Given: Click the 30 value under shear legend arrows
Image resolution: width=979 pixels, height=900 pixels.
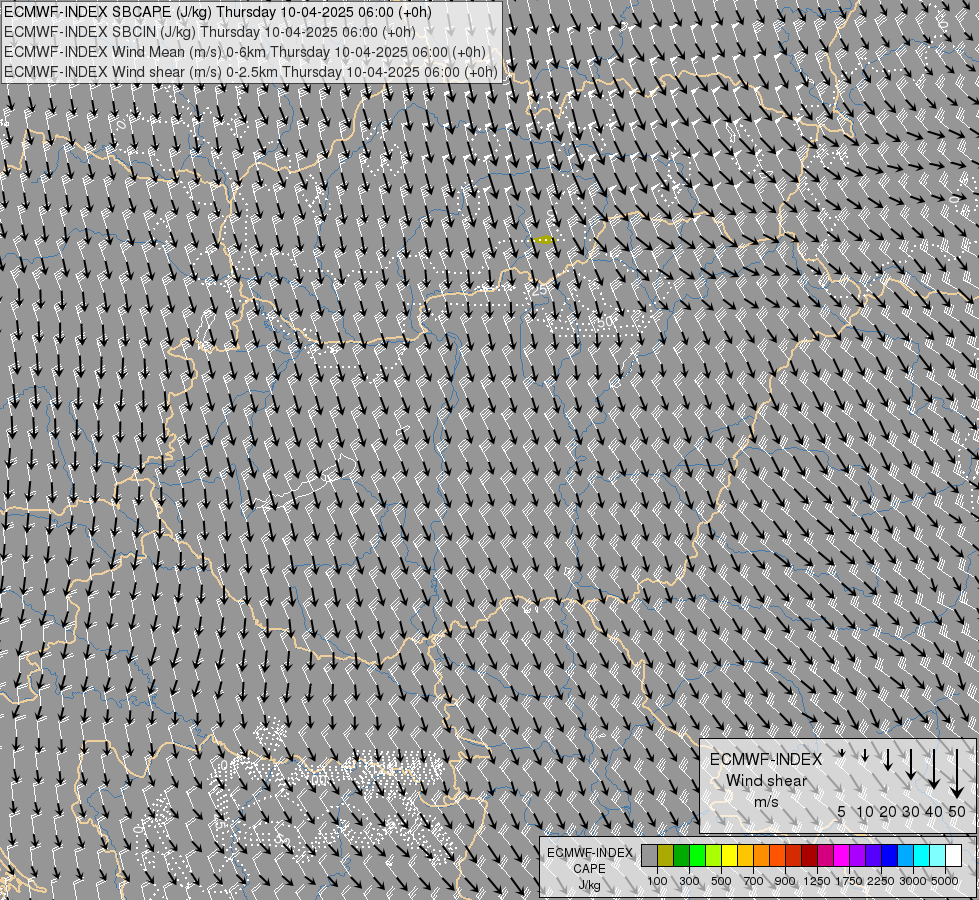Looking at the screenshot, I should (x=911, y=811).
